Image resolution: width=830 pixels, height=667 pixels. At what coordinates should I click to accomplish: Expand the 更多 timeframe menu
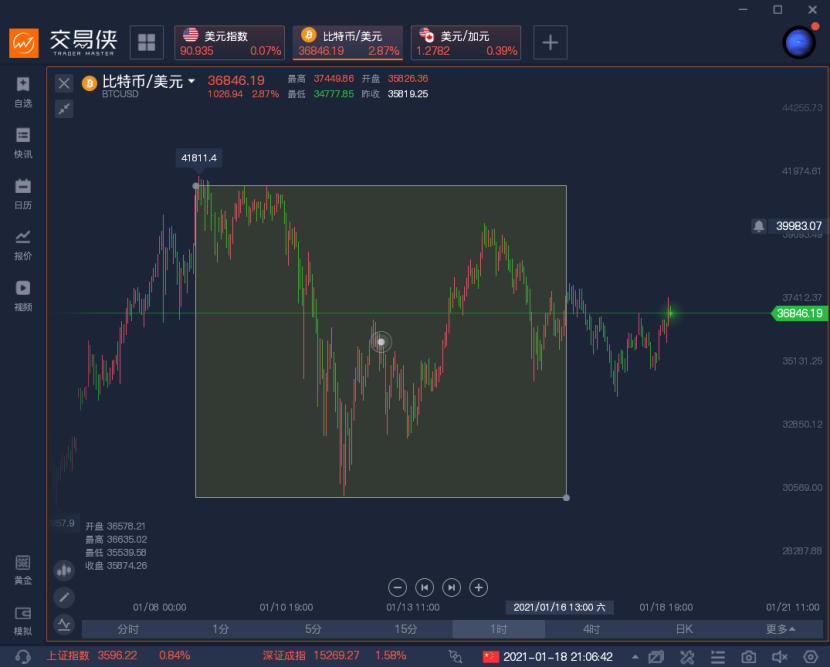[780, 629]
